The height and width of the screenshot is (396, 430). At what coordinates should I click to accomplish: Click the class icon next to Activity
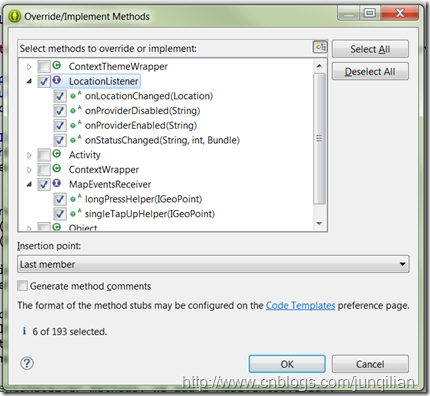point(57,154)
